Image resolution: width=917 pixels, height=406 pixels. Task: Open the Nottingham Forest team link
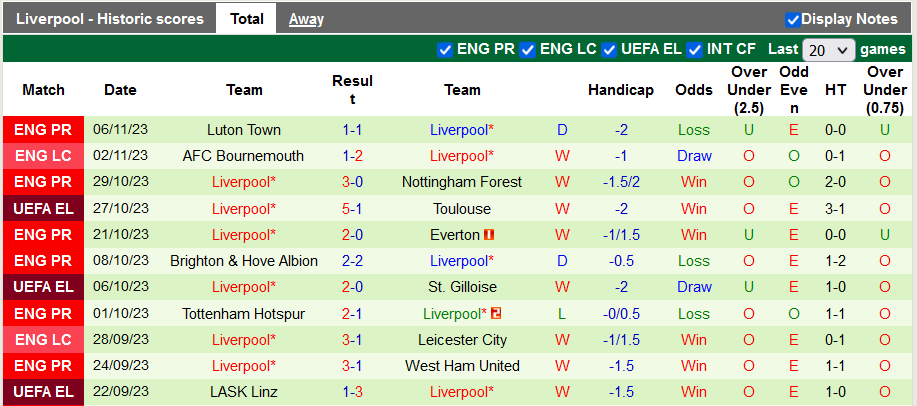pos(462,182)
